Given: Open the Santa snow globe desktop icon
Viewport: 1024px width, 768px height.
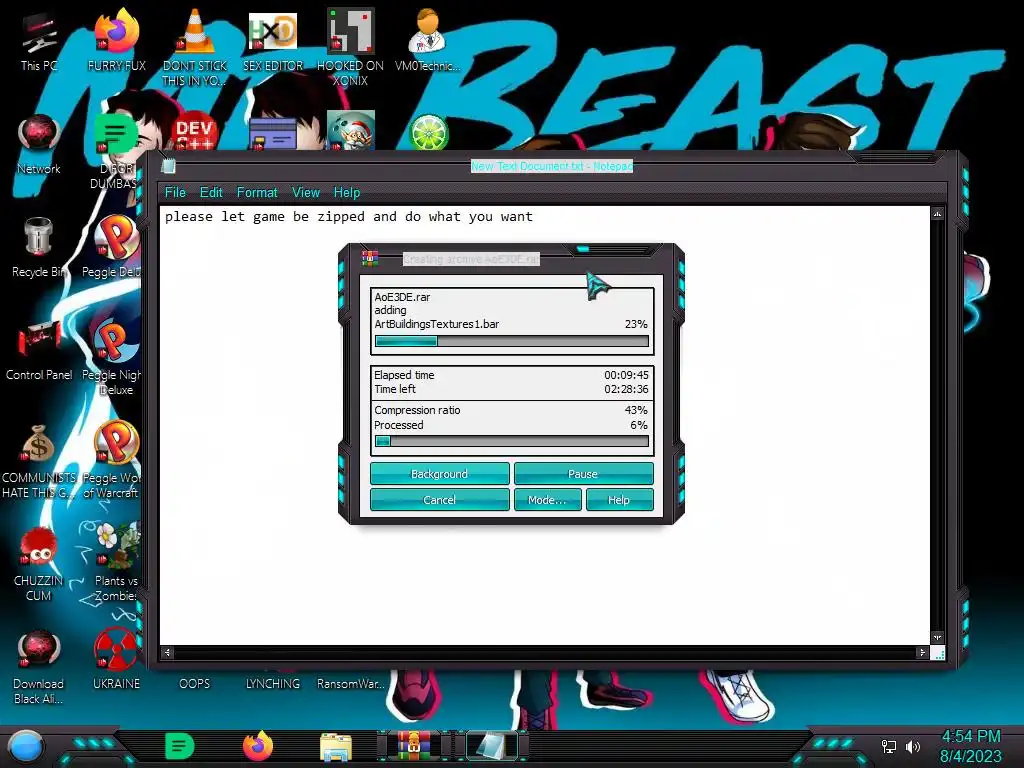Looking at the screenshot, I should pyautogui.click(x=351, y=131).
